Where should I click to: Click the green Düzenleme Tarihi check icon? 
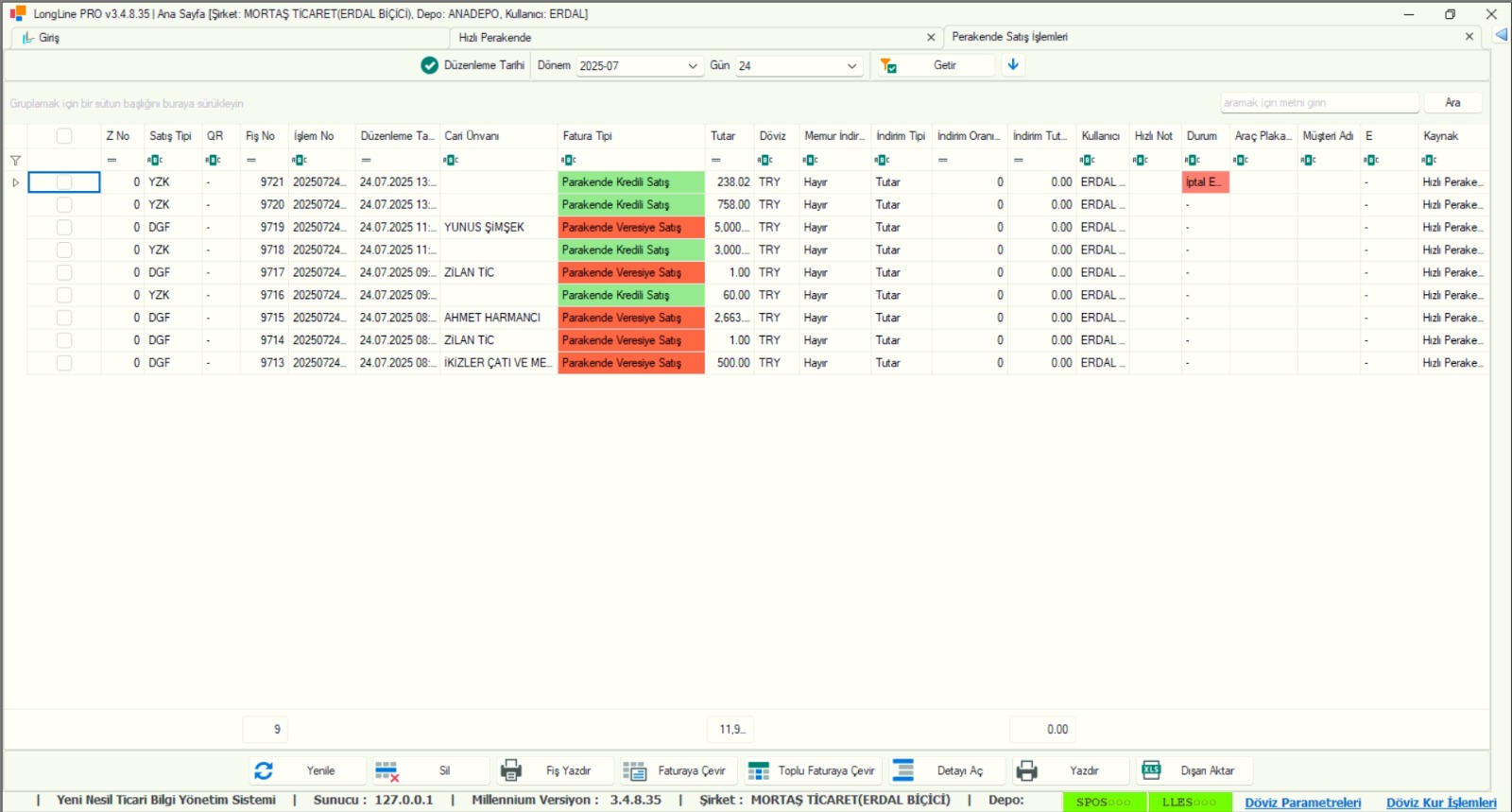[x=429, y=65]
